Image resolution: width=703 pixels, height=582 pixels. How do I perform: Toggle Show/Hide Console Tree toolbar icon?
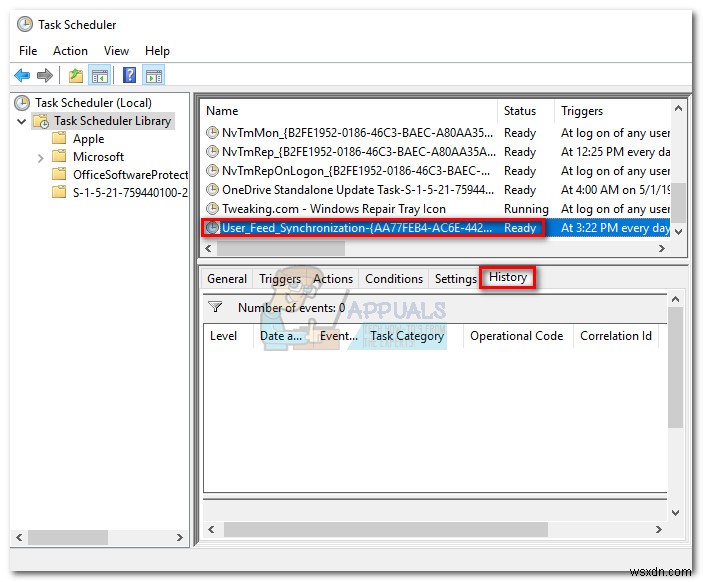[100, 75]
